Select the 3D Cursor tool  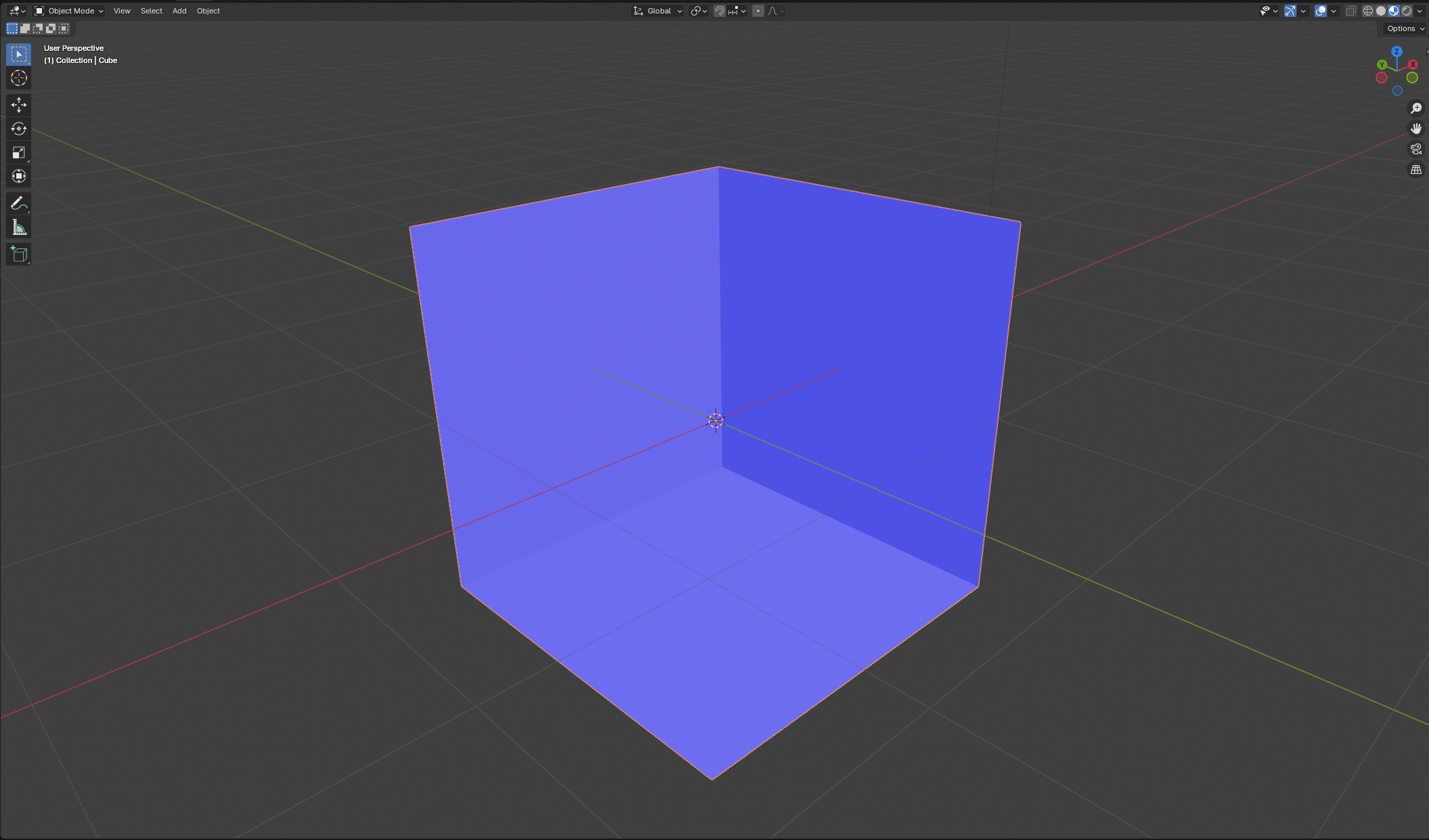pos(18,78)
